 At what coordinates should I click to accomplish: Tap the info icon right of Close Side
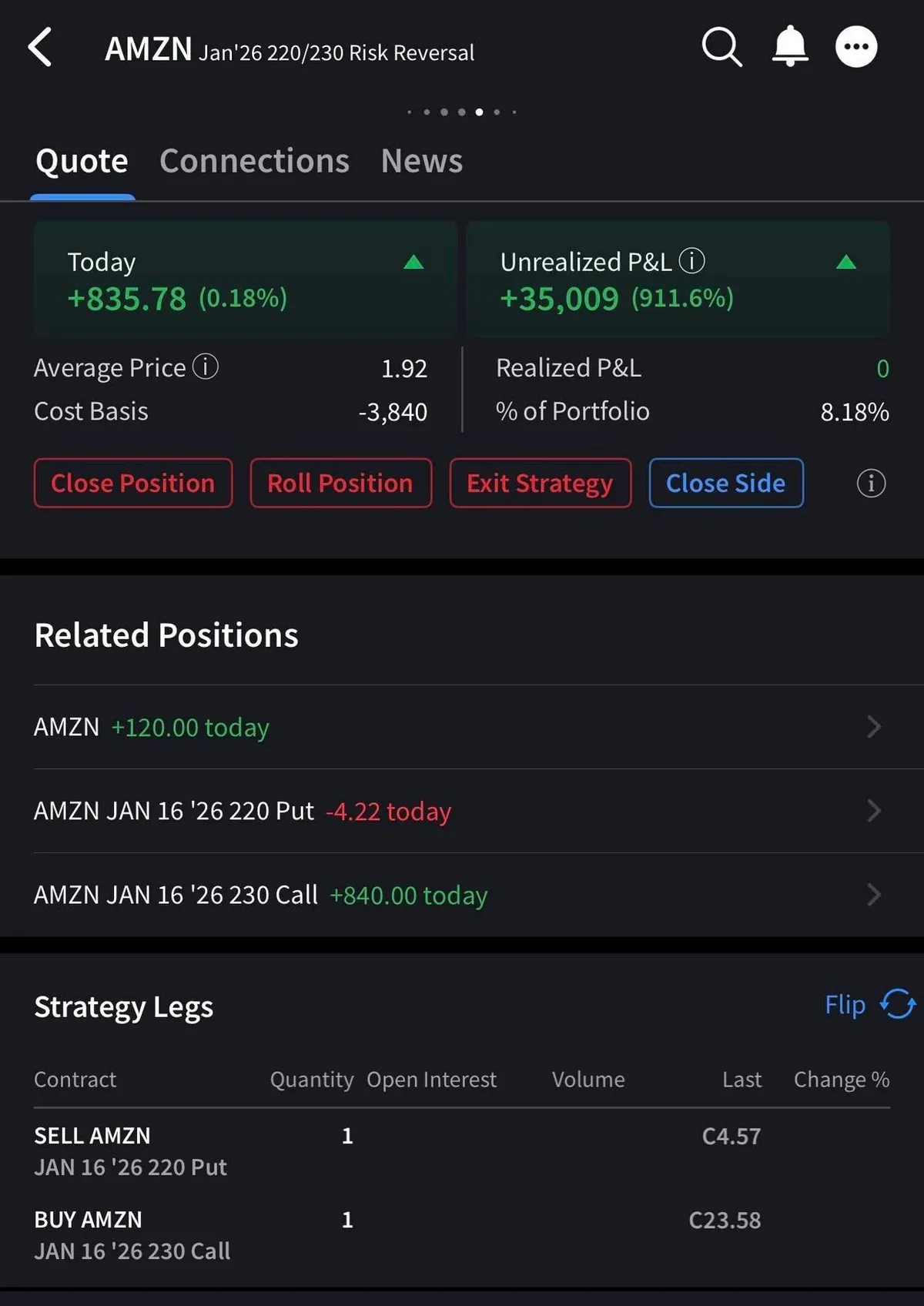[871, 484]
